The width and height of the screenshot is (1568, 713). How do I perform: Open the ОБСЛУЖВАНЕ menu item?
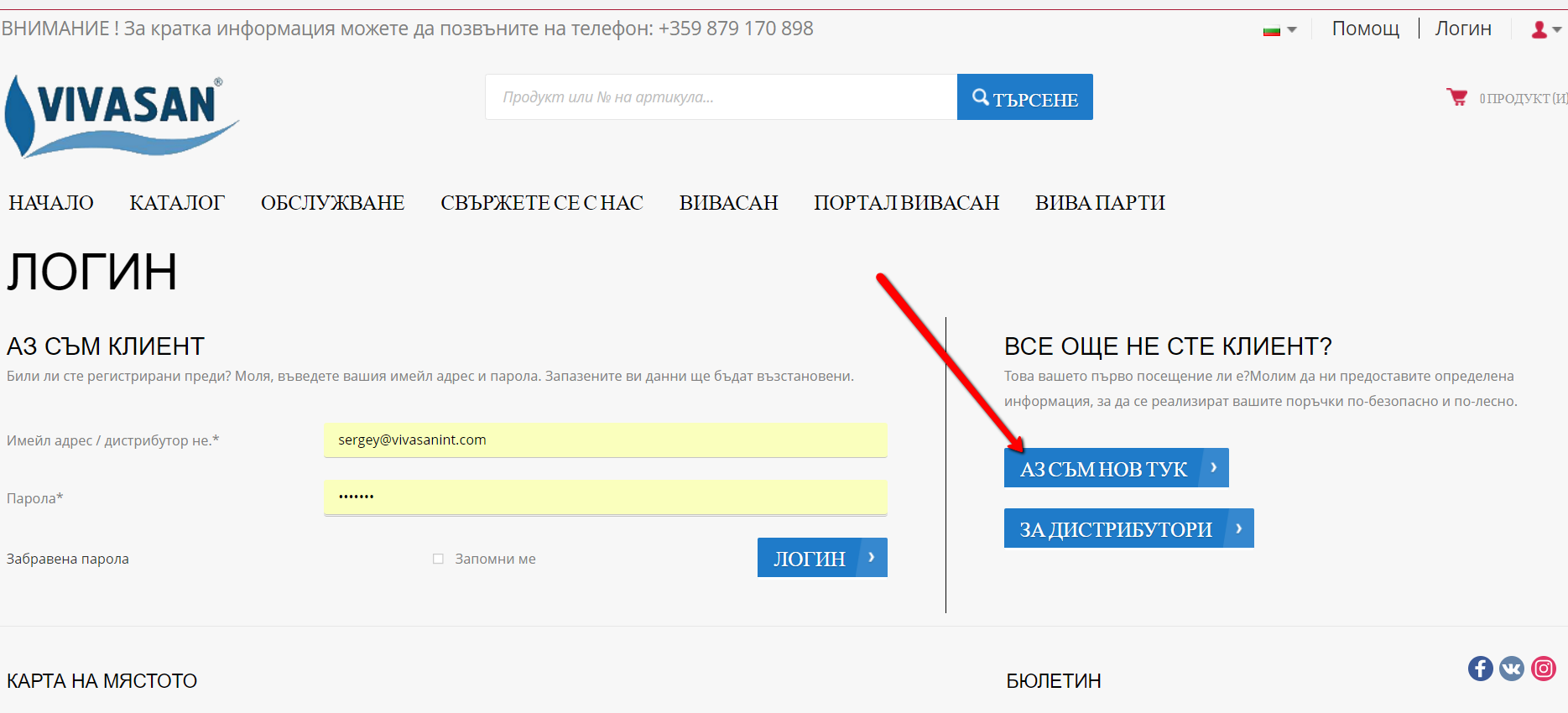[333, 203]
